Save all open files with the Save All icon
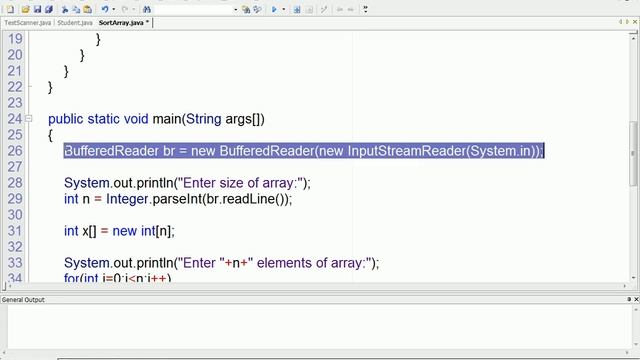The image size is (640, 360). click(x=49, y=9)
